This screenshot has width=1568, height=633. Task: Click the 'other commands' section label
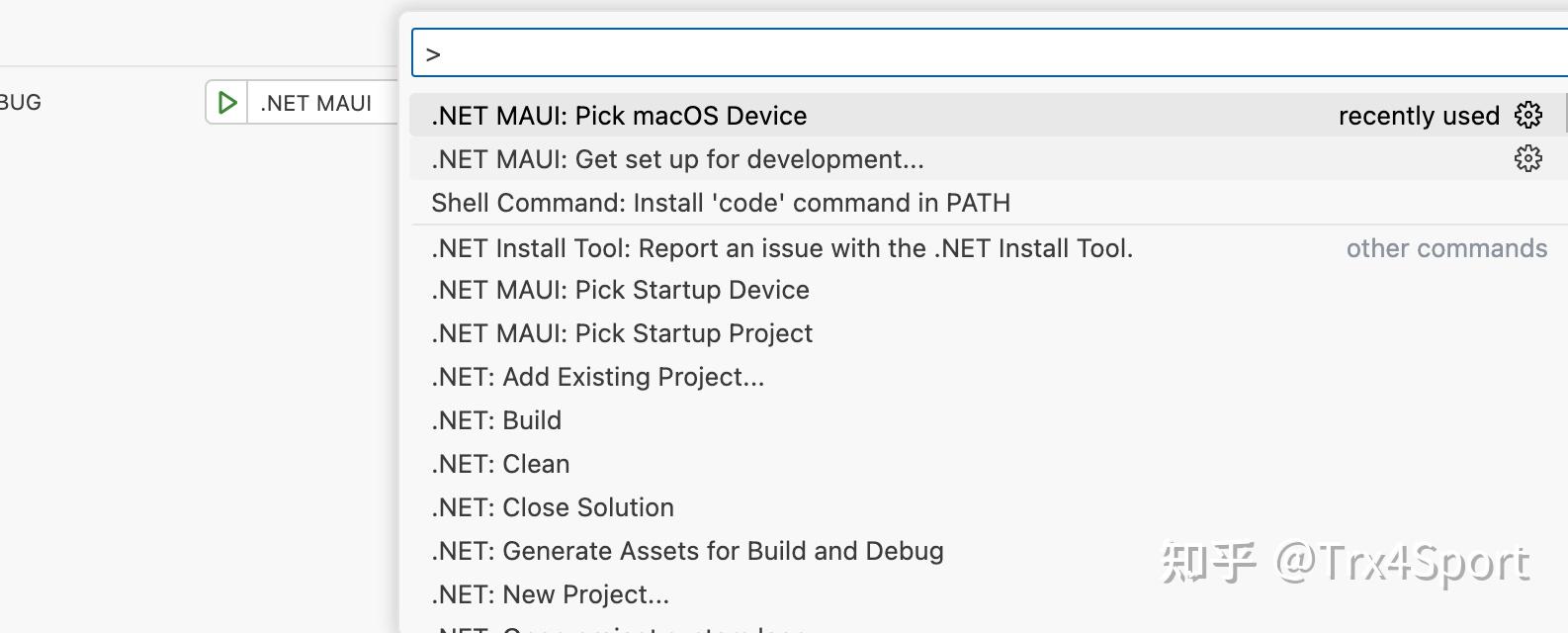(x=1446, y=248)
